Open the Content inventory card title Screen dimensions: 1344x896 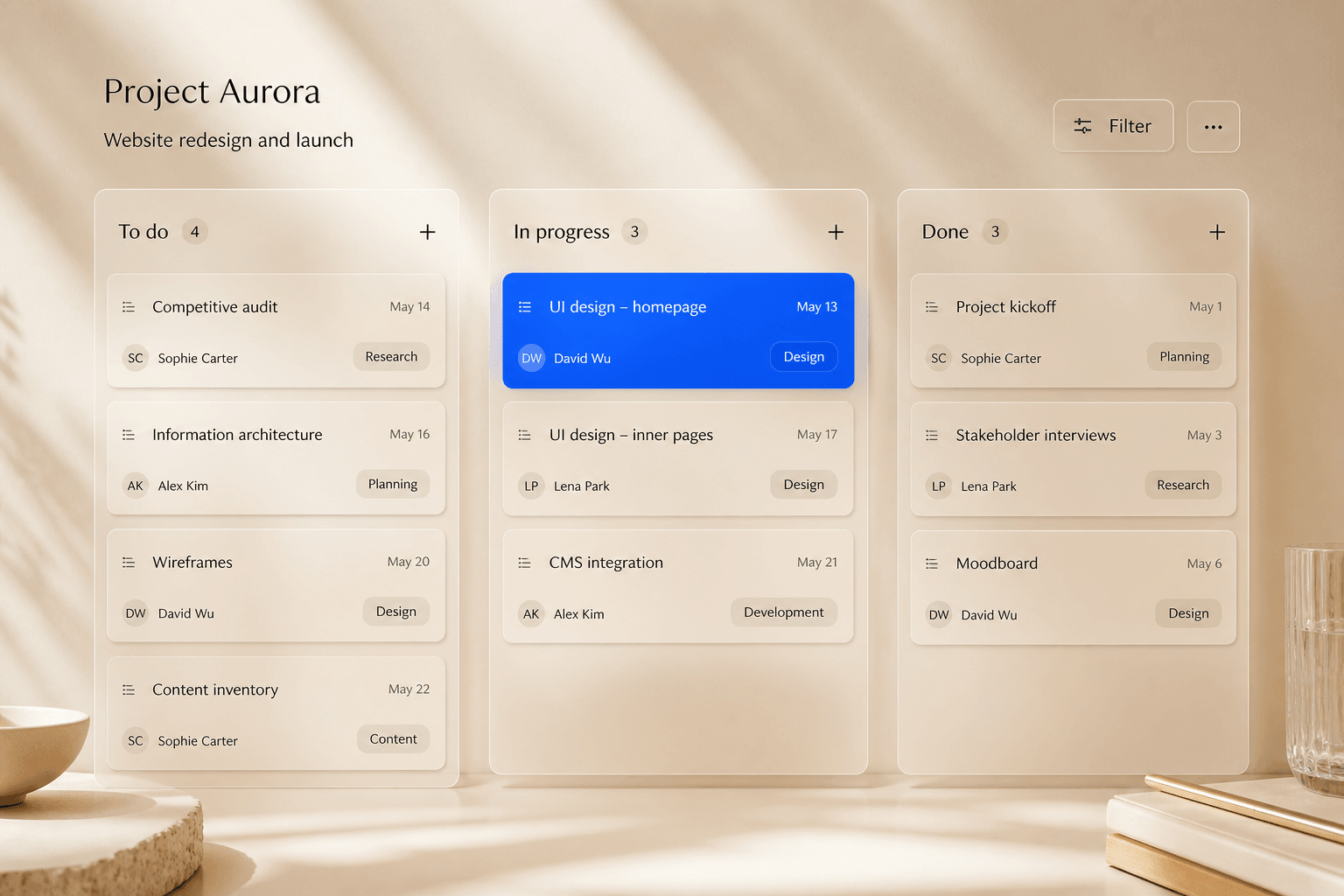pos(215,690)
